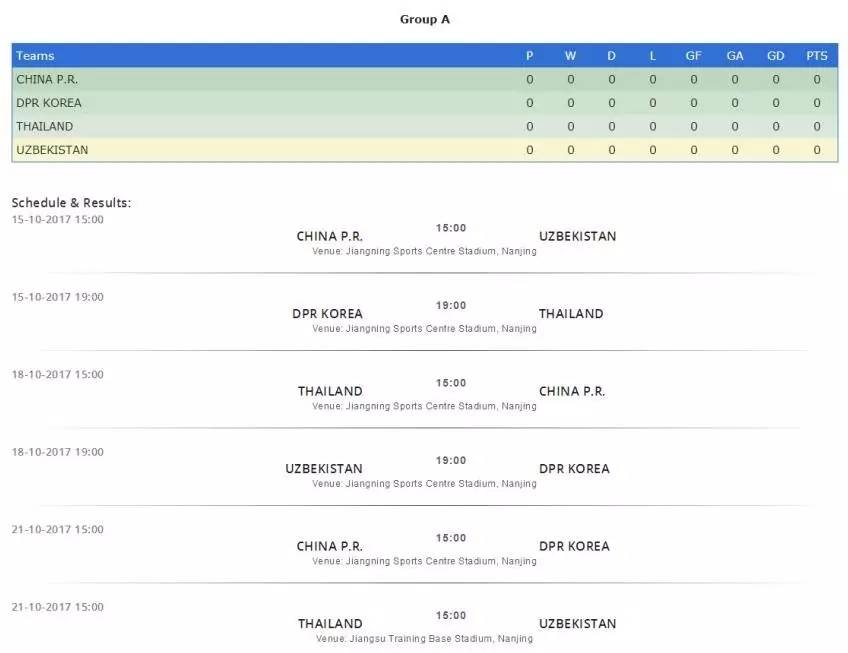This screenshot has height=653, width=848.
Task: Click the "GF" column header
Action: click(693, 56)
